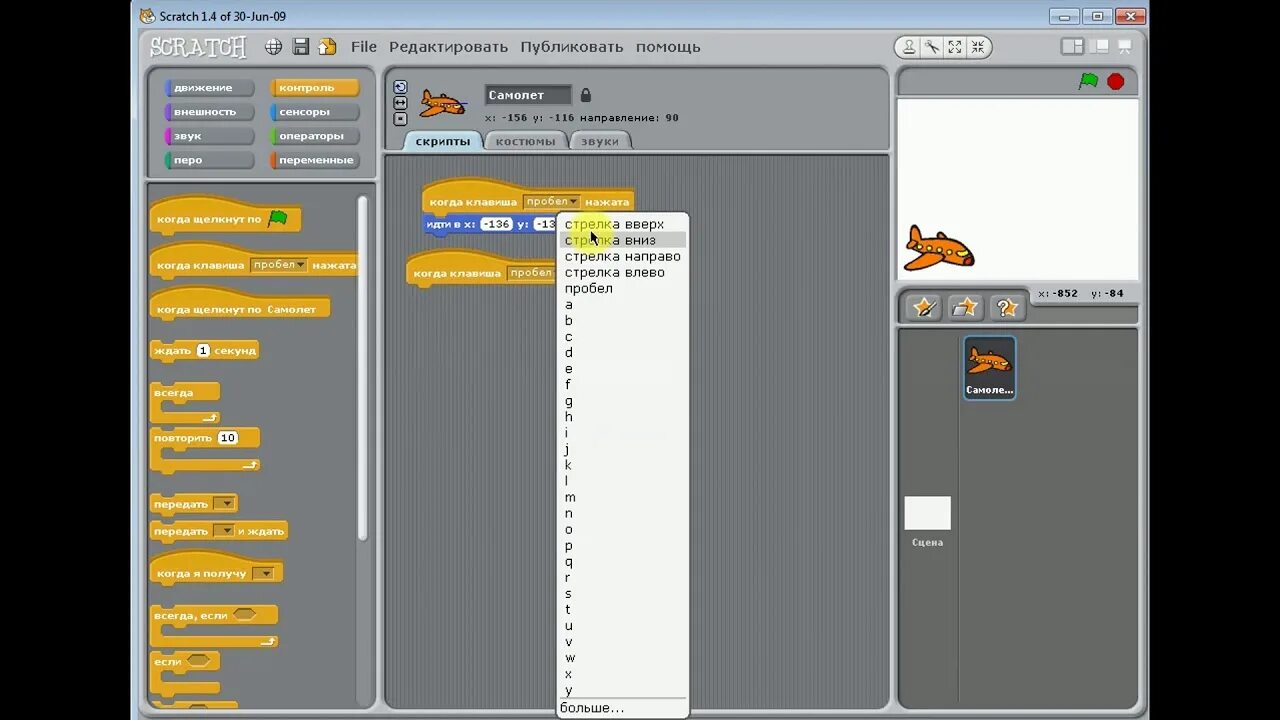Screen dimensions: 1280x720
Task: Click the blocks palette vertical scrollbar
Action: [362, 368]
